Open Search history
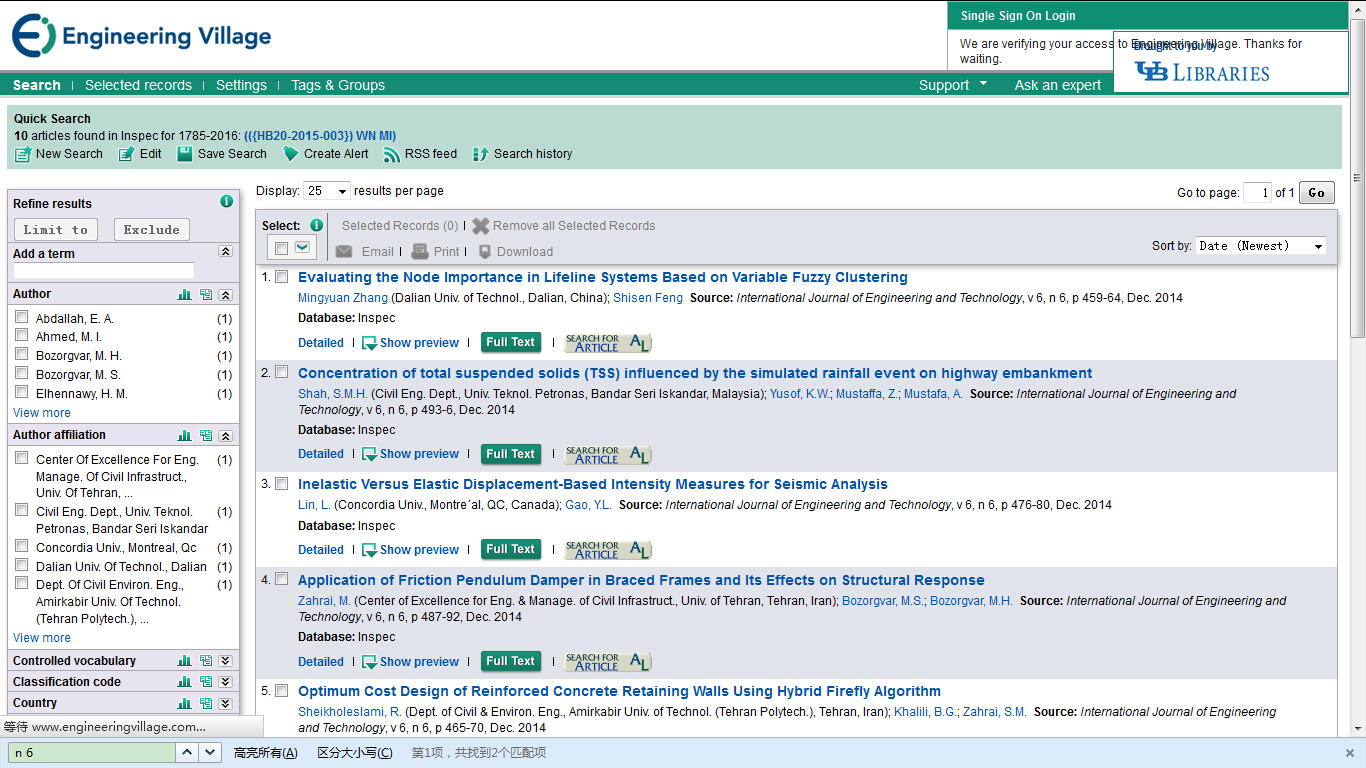The height and width of the screenshot is (768, 1366). click(x=522, y=154)
